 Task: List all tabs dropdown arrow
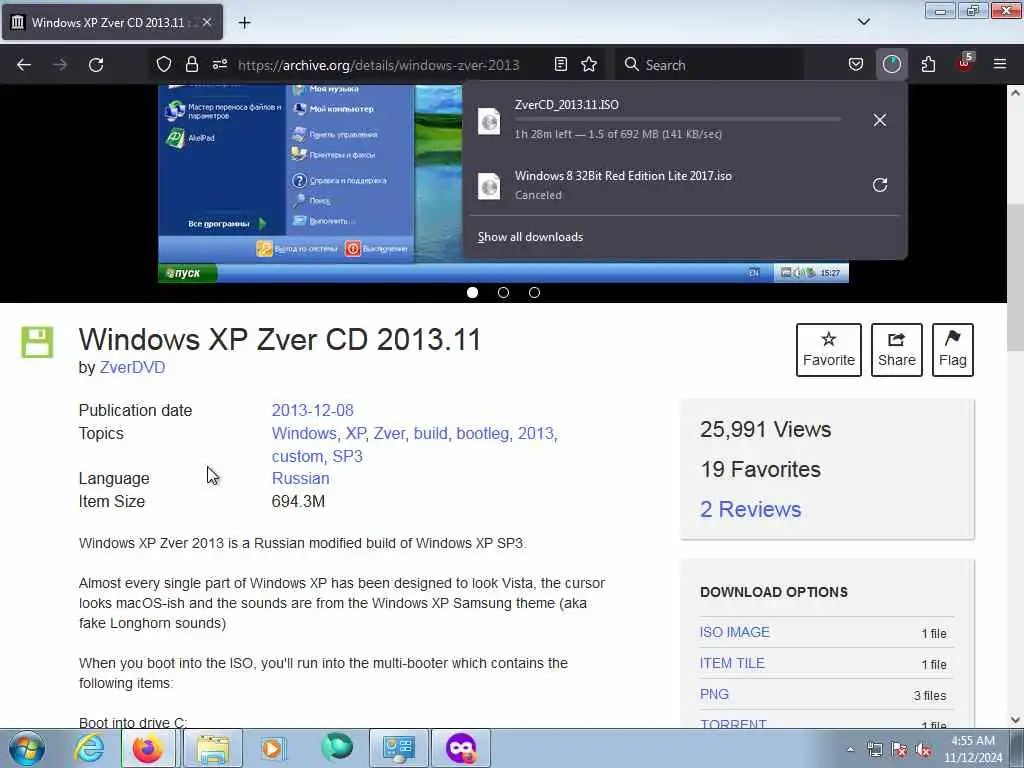pyautogui.click(x=863, y=22)
